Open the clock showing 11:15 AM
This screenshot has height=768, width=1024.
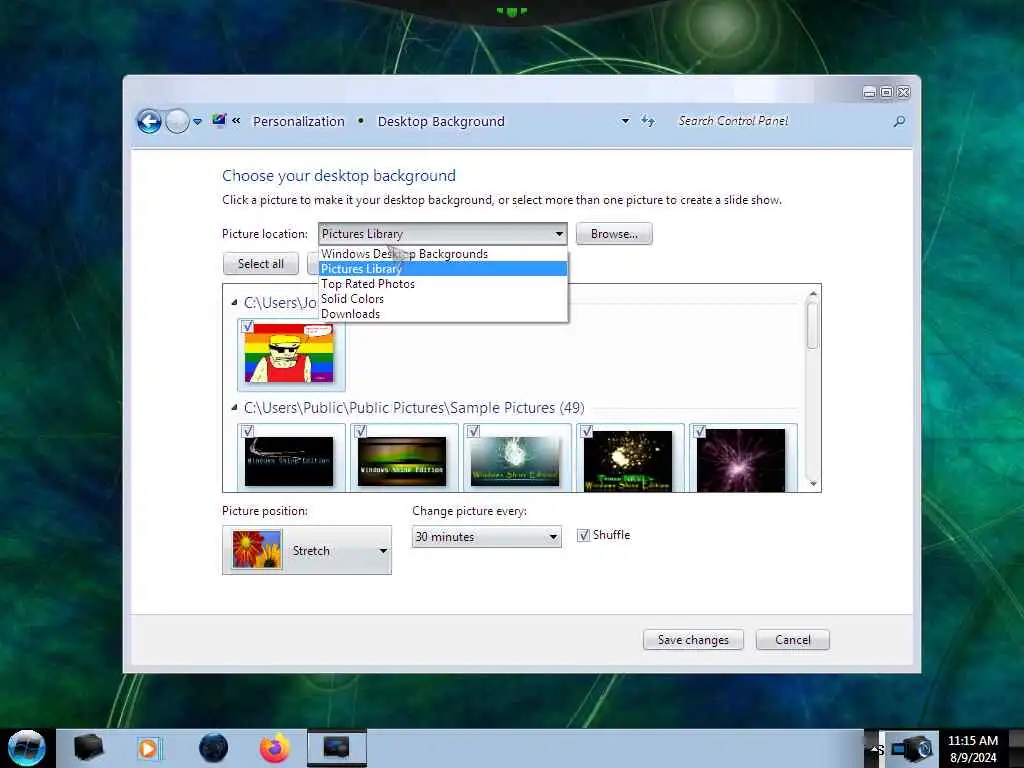point(973,749)
